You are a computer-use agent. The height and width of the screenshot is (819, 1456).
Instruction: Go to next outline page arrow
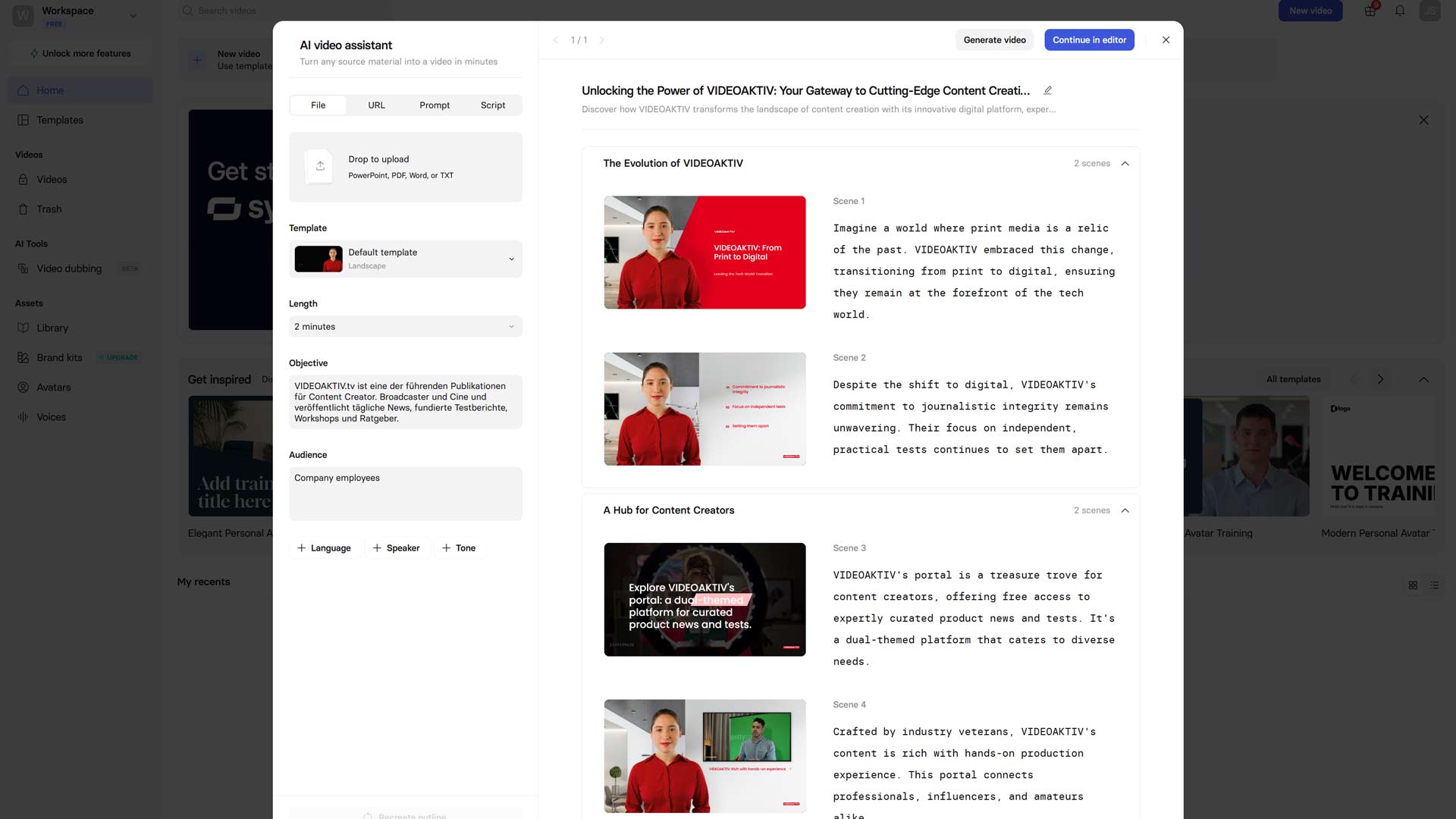click(x=601, y=40)
